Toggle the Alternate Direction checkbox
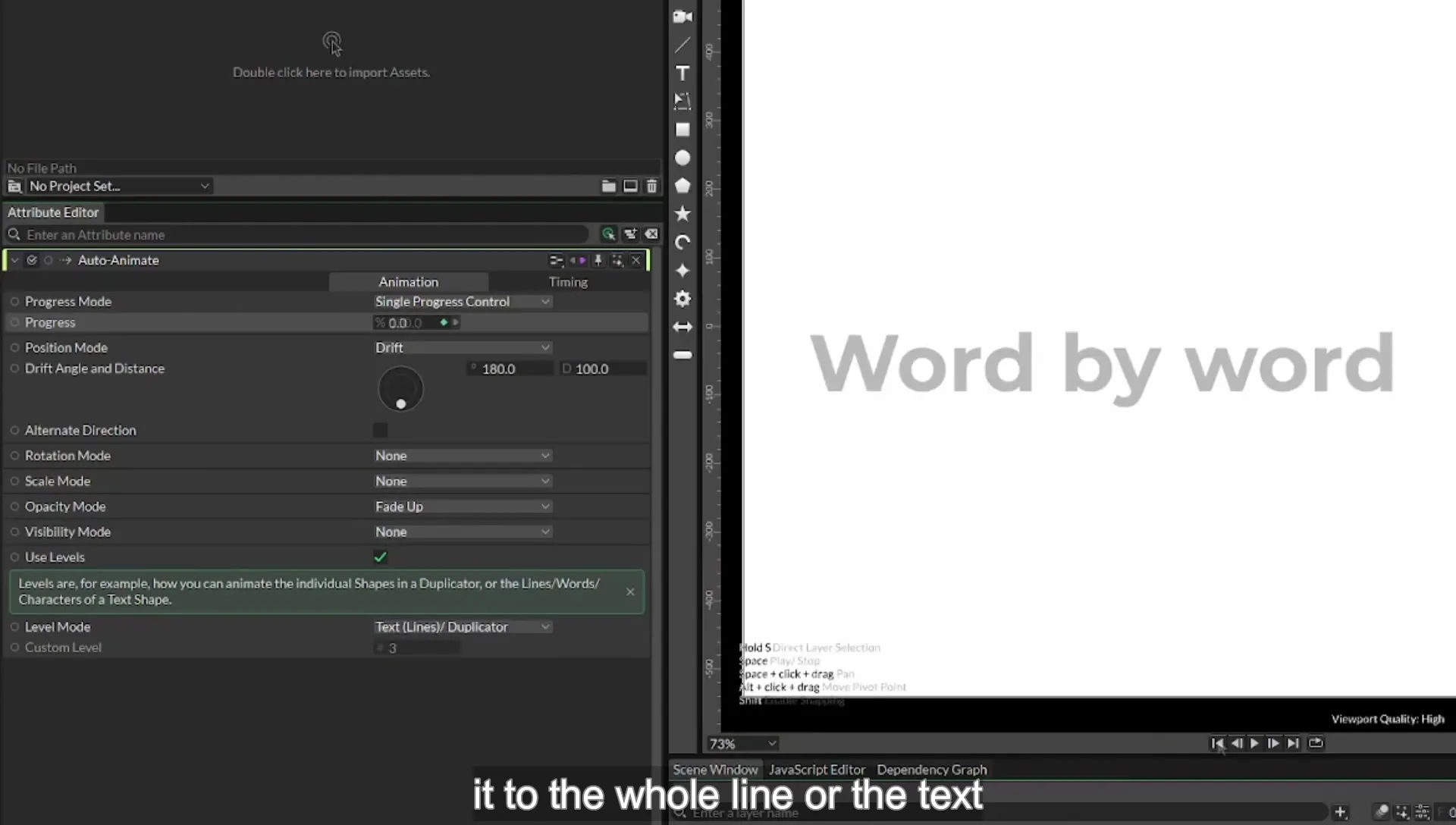This screenshot has width=1456, height=825. [x=380, y=430]
